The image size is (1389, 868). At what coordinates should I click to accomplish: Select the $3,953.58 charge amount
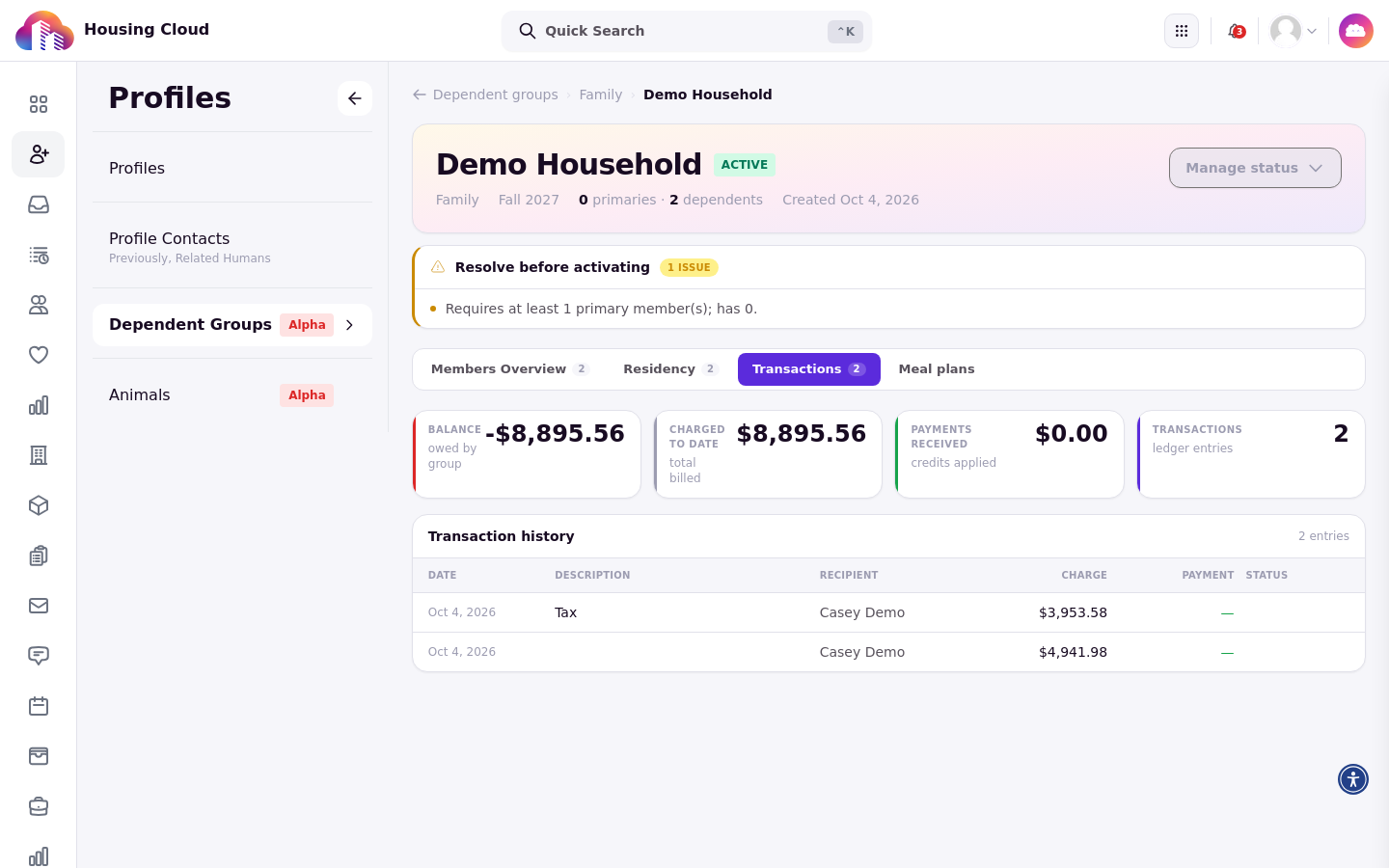point(1073,612)
